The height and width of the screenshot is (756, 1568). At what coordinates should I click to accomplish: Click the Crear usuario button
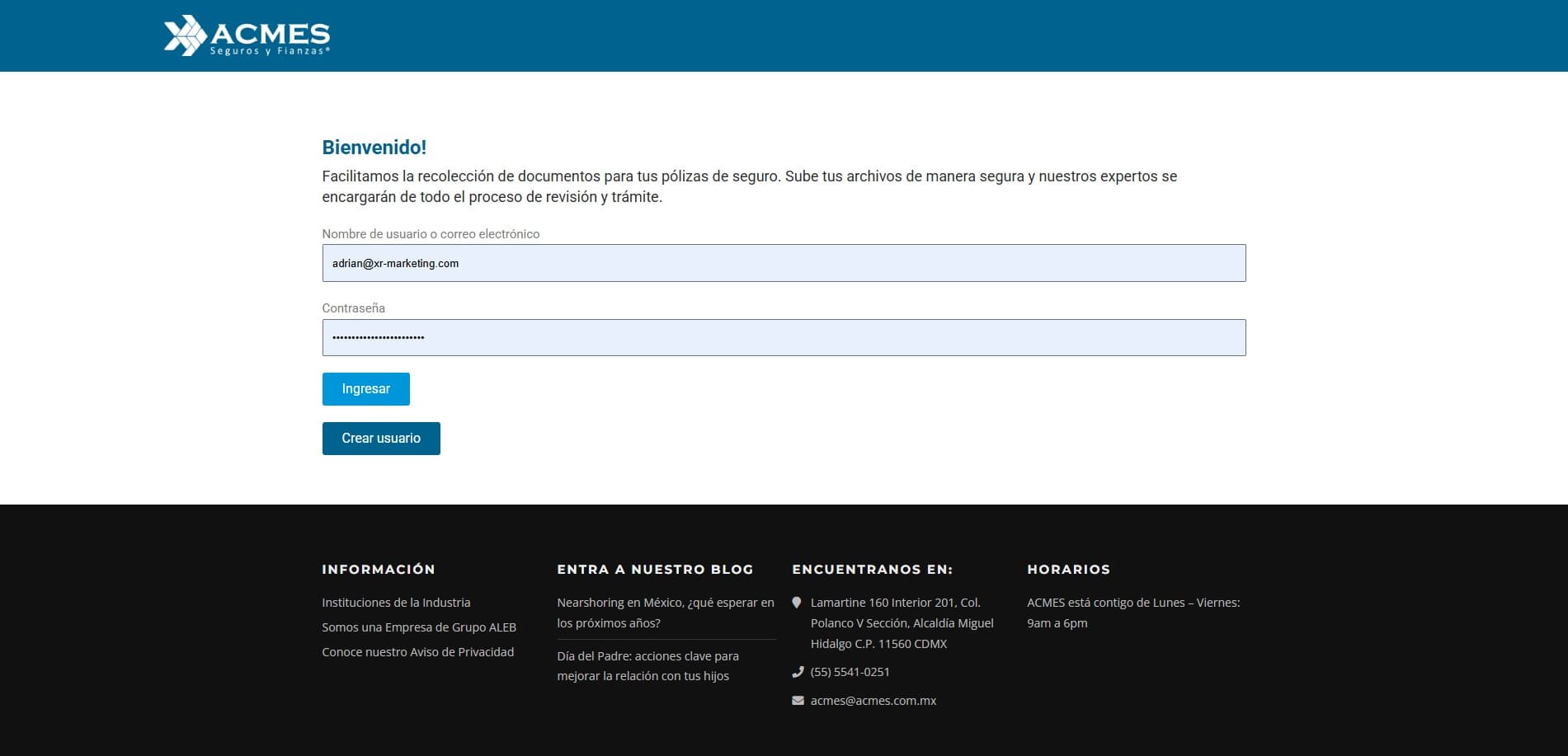381,439
